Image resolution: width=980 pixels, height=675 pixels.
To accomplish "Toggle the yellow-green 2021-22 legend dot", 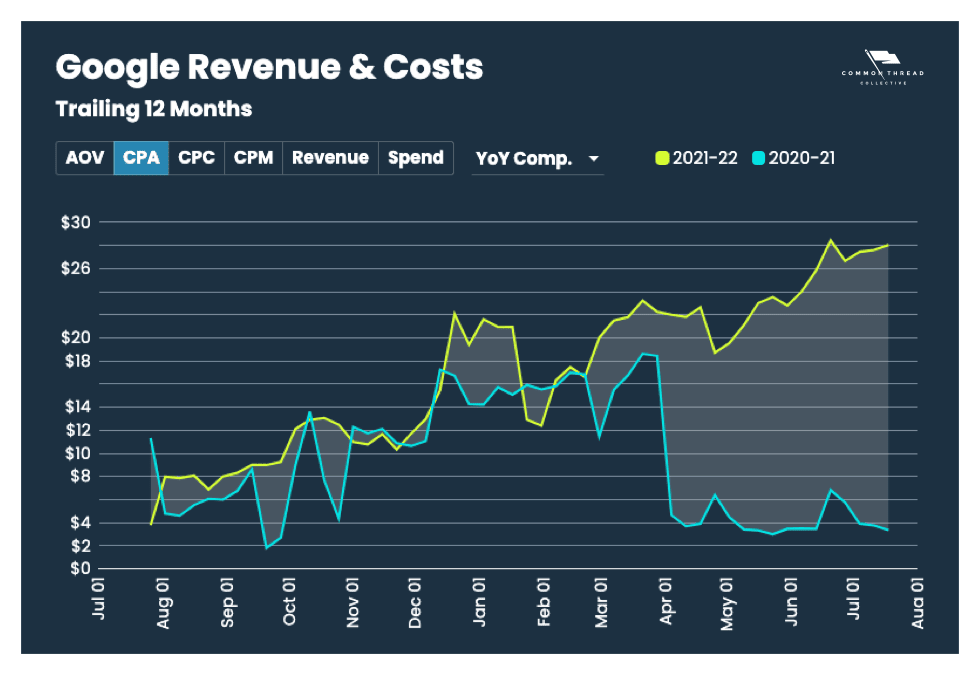I will coord(661,159).
